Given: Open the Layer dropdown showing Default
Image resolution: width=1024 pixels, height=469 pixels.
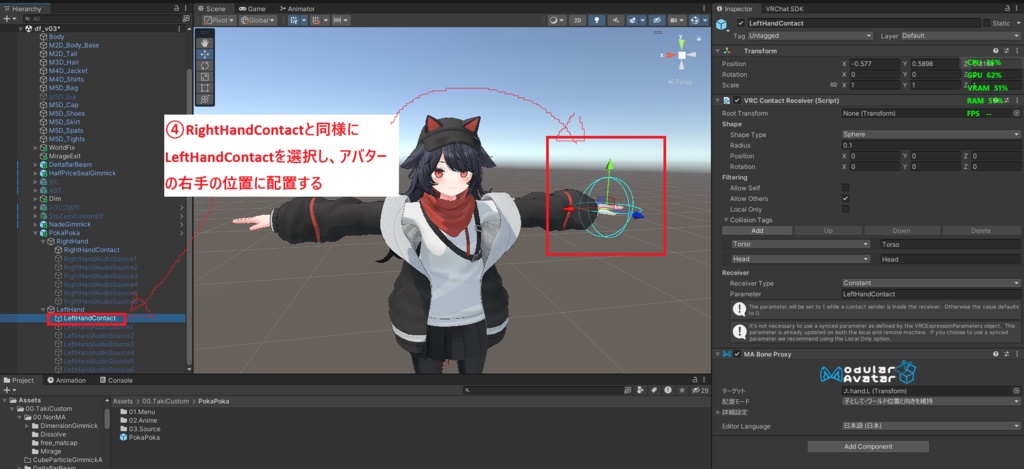Looking at the screenshot, I should click(960, 36).
